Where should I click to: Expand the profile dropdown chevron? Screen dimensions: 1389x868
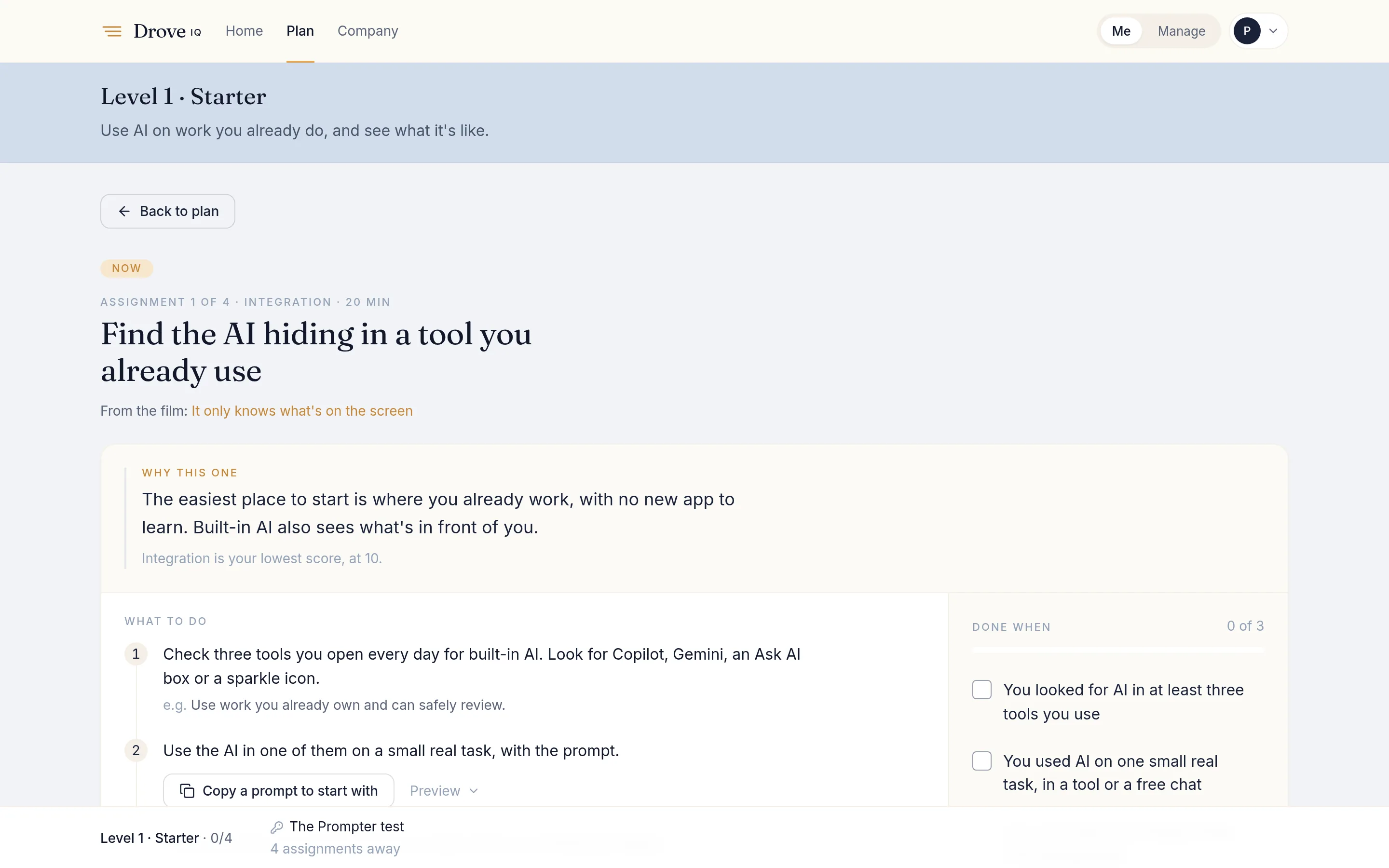[1273, 31]
